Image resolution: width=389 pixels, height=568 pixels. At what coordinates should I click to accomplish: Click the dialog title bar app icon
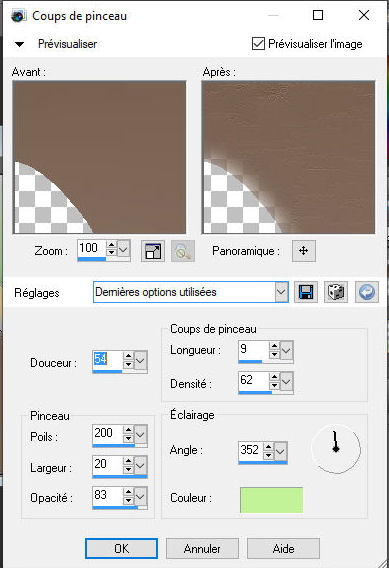(18, 16)
